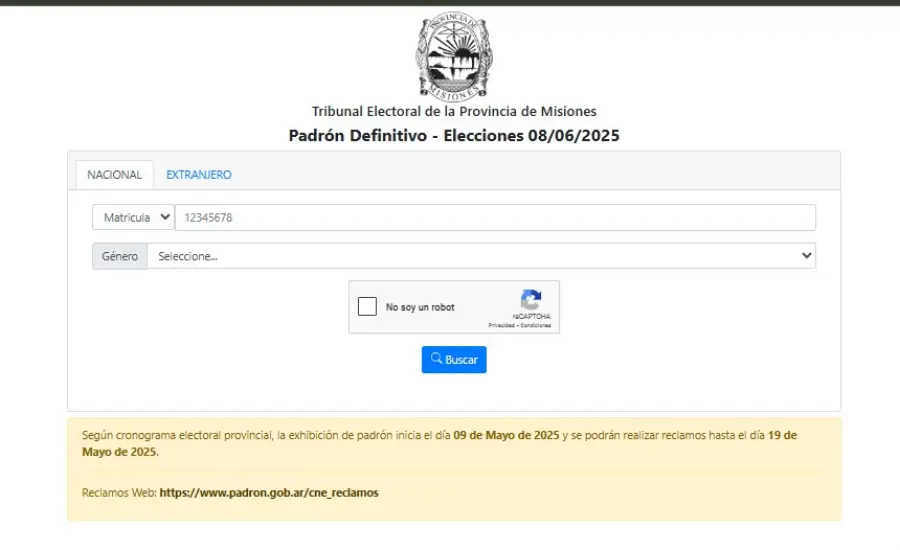Expand the Género Seleccione dropdown
This screenshot has height=550, width=900.
coord(482,256)
